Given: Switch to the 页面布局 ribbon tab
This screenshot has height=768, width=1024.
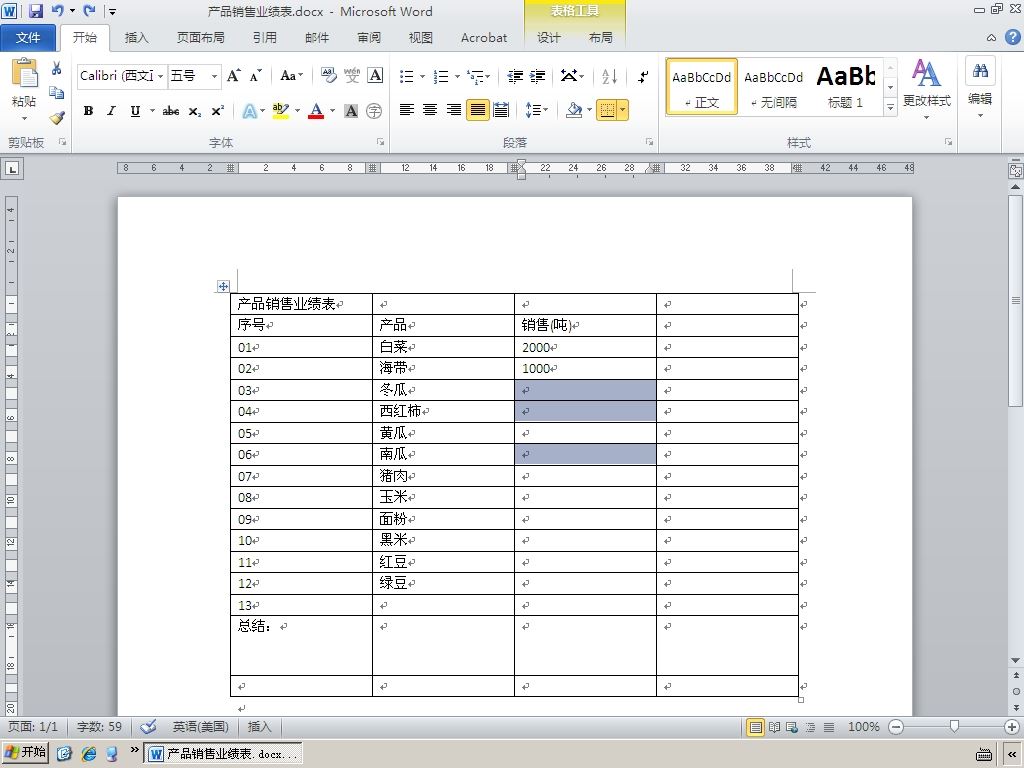Looking at the screenshot, I should pyautogui.click(x=200, y=38).
